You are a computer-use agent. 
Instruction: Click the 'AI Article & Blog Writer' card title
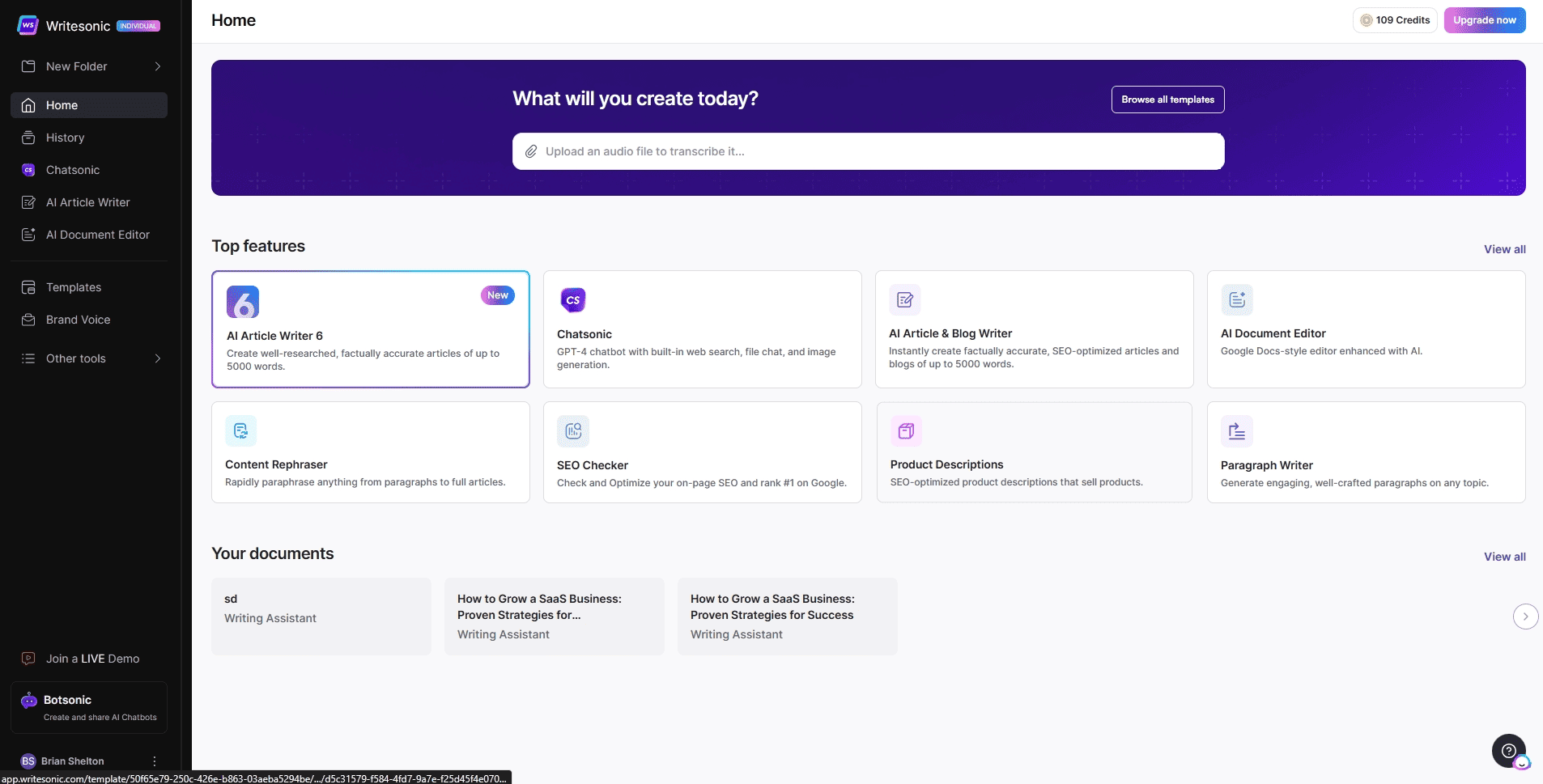click(x=950, y=333)
